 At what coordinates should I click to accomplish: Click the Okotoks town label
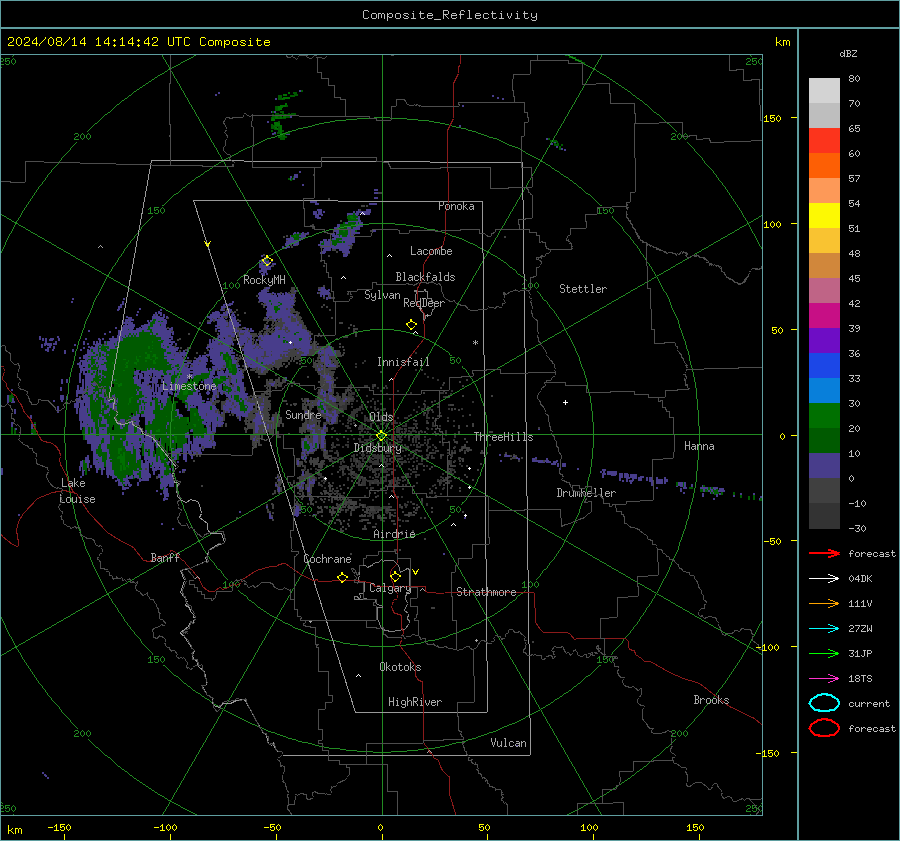[400, 667]
